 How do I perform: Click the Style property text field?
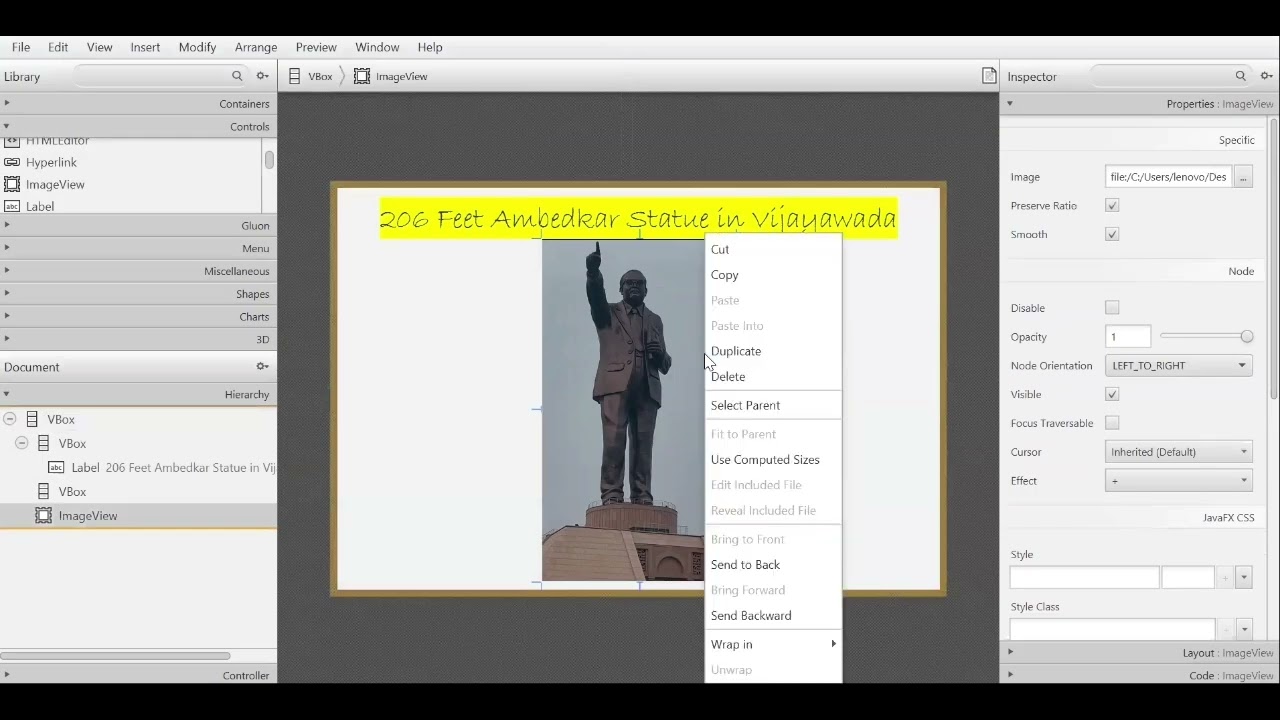coord(1084,577)
